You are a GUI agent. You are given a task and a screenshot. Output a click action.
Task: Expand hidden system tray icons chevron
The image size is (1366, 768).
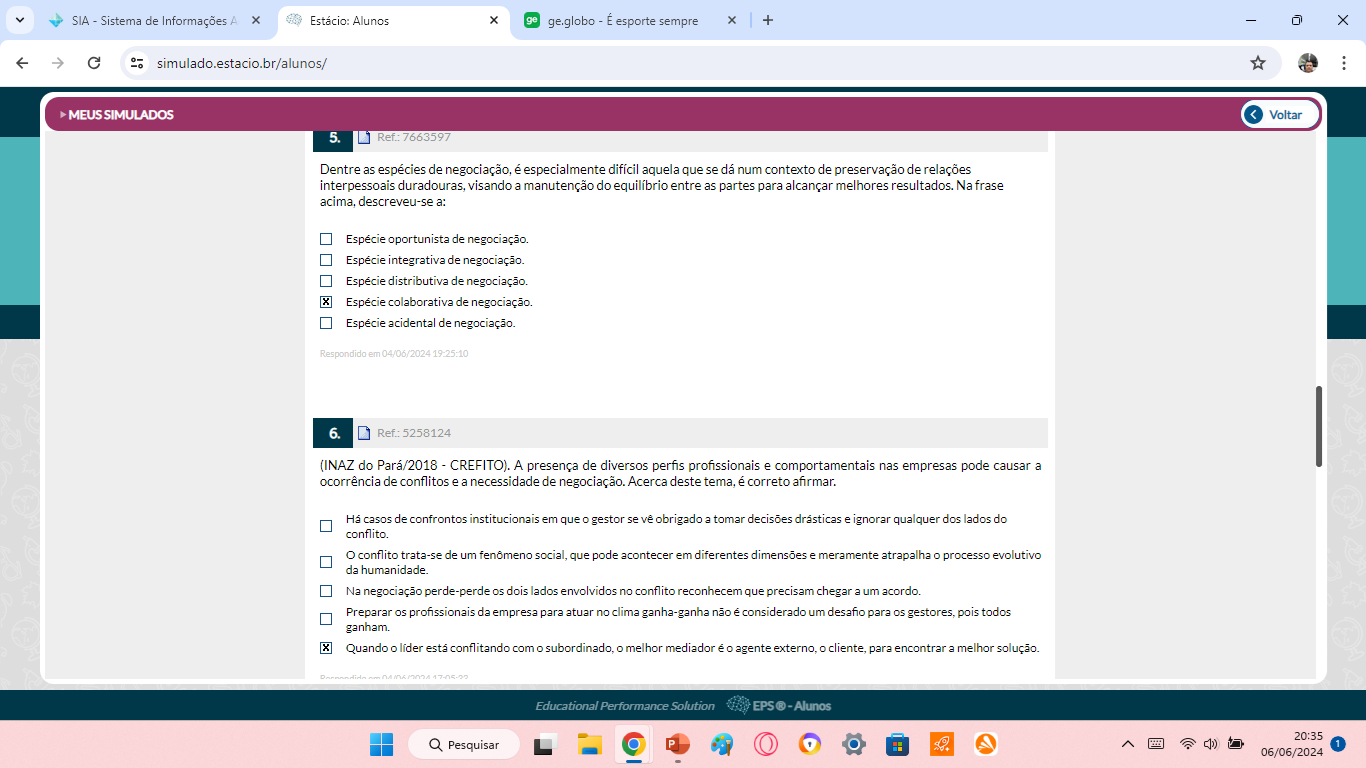click(x=1128, y=744)
